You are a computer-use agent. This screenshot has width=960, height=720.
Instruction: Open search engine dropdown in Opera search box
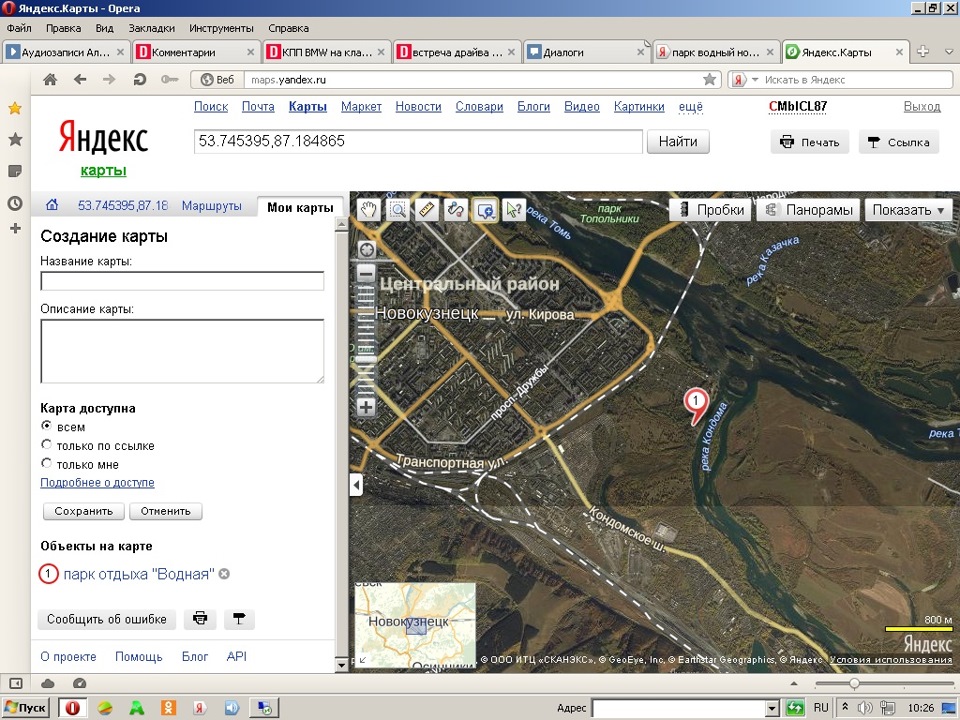tap(755, 80)
